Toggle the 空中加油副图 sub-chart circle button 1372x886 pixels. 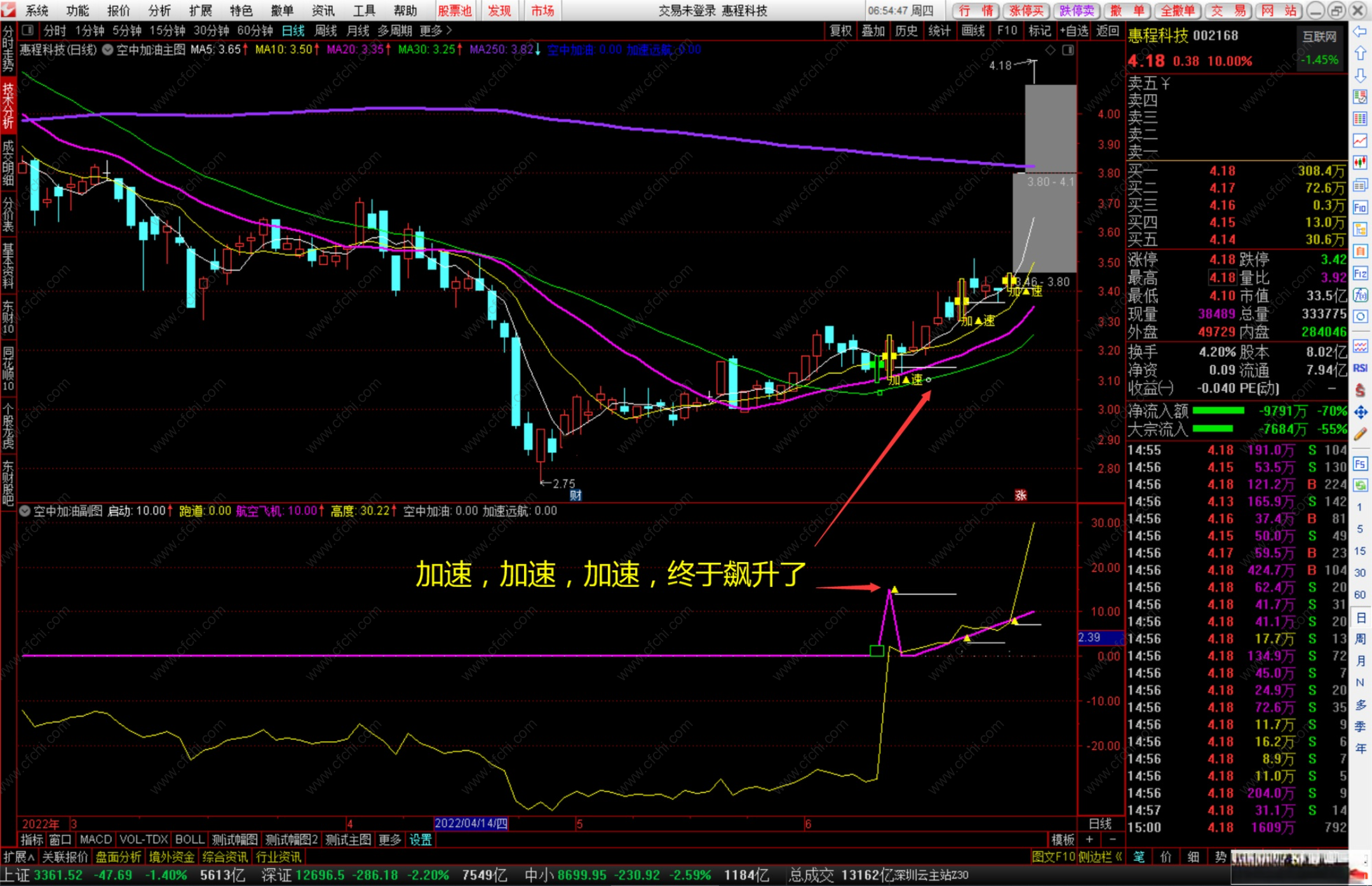[x=25, y=511]
